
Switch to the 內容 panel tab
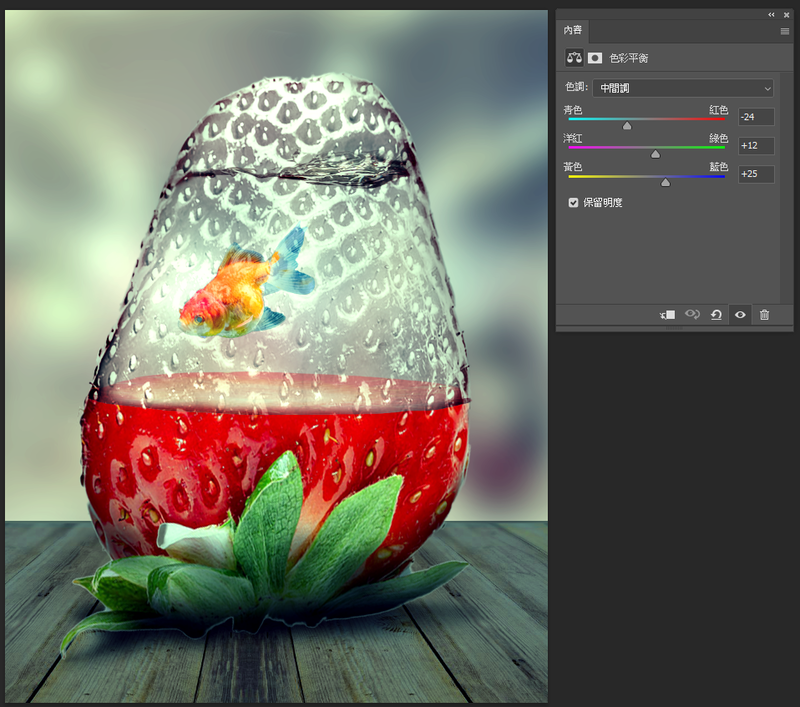(572, 31)
